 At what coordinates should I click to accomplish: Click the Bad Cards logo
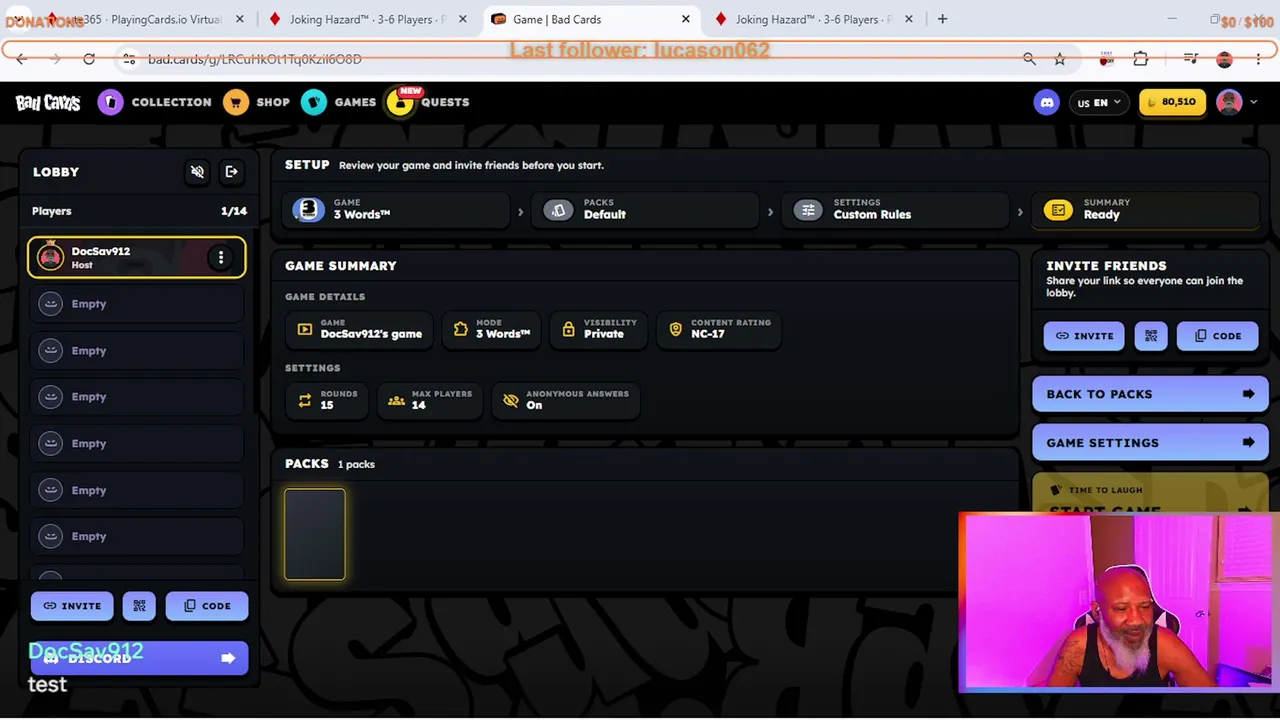(48, 102)
